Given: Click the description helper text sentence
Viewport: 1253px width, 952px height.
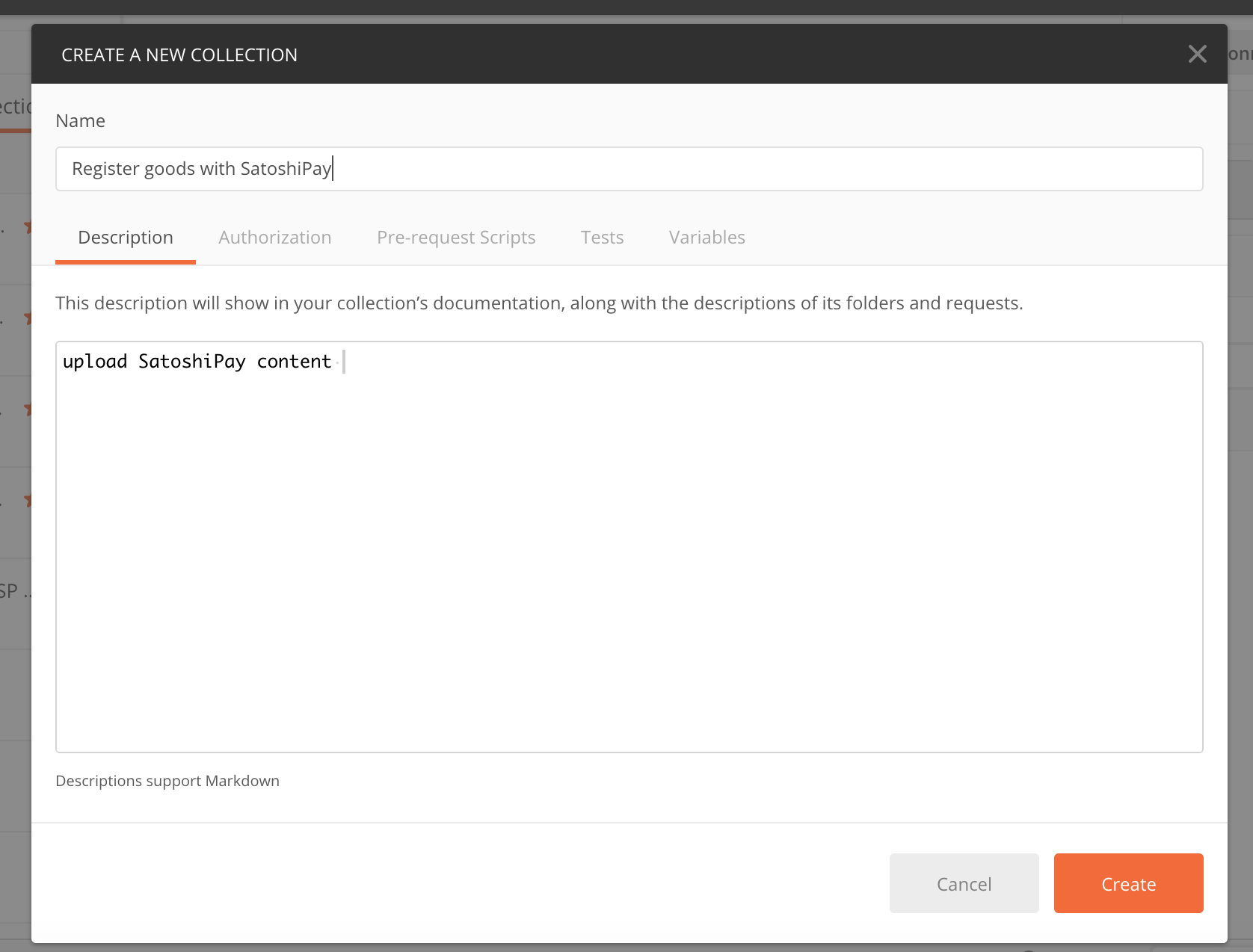Looking at the screenshot, I should click(x=538, y=303).
